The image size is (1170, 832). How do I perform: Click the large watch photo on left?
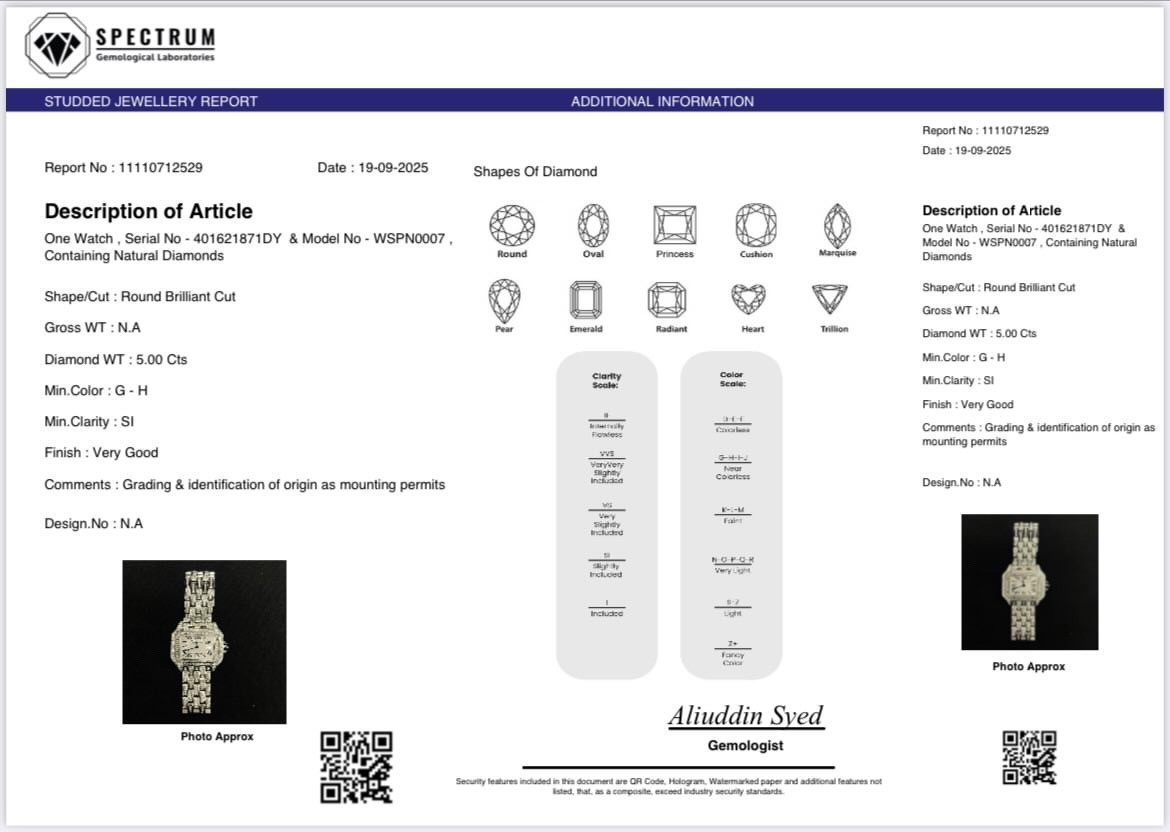coord(204,641)
